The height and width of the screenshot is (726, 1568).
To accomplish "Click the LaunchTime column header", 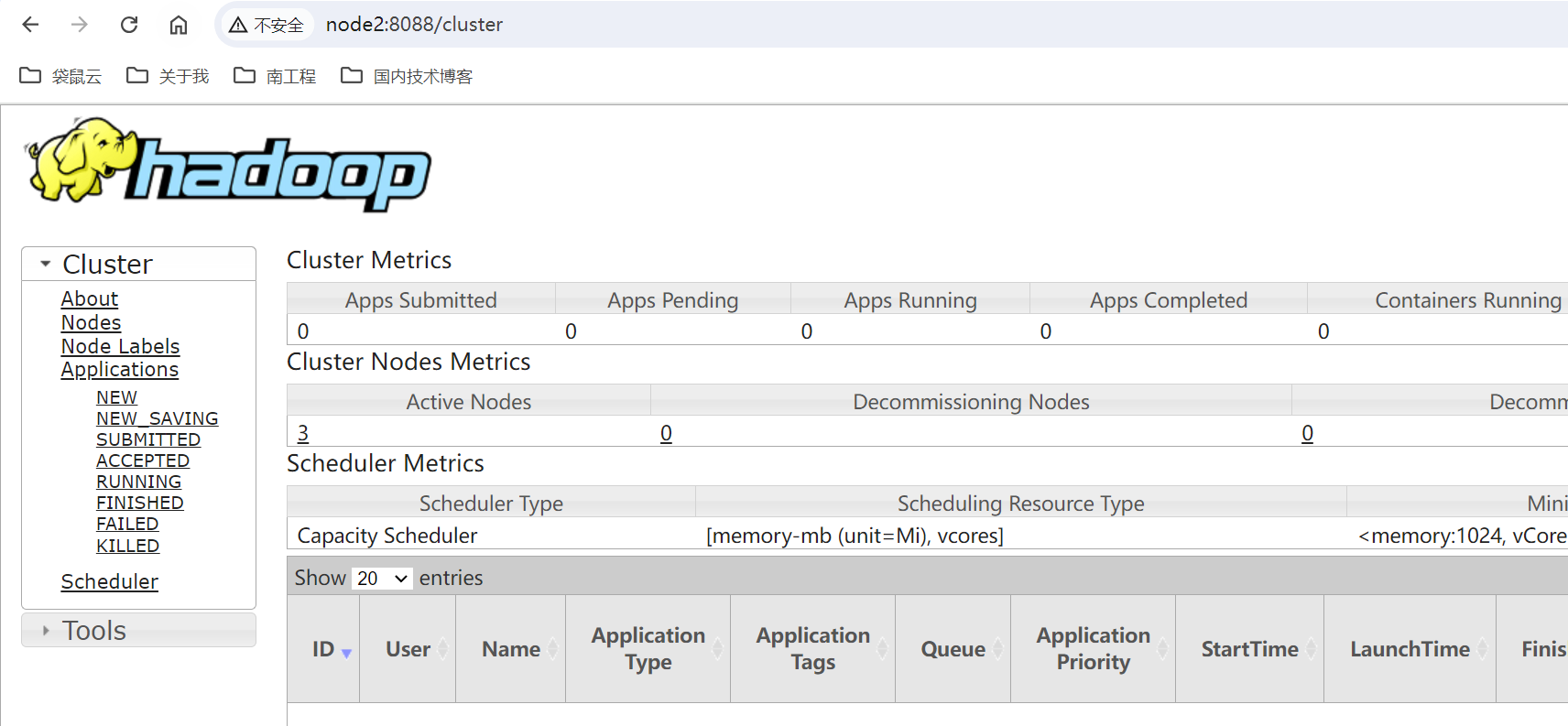I will 1410,649.
